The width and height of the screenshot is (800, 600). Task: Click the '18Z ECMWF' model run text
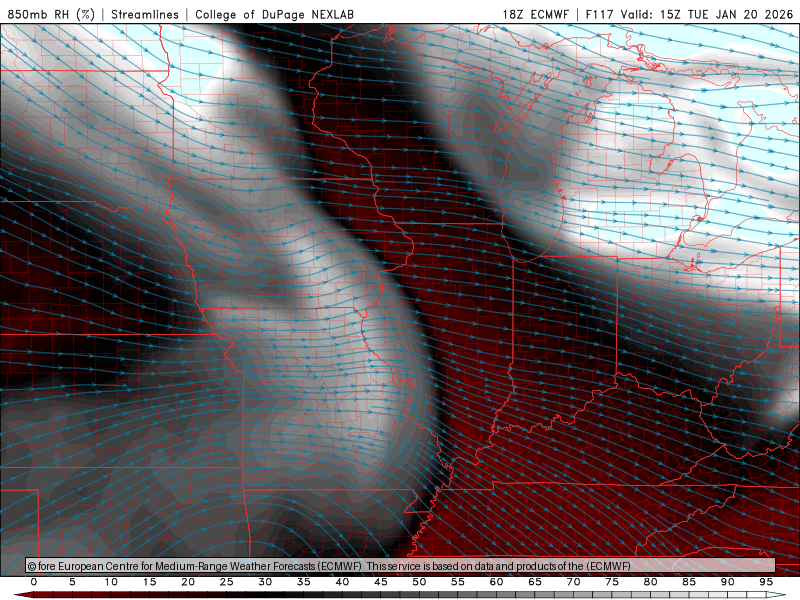(535, 14)
